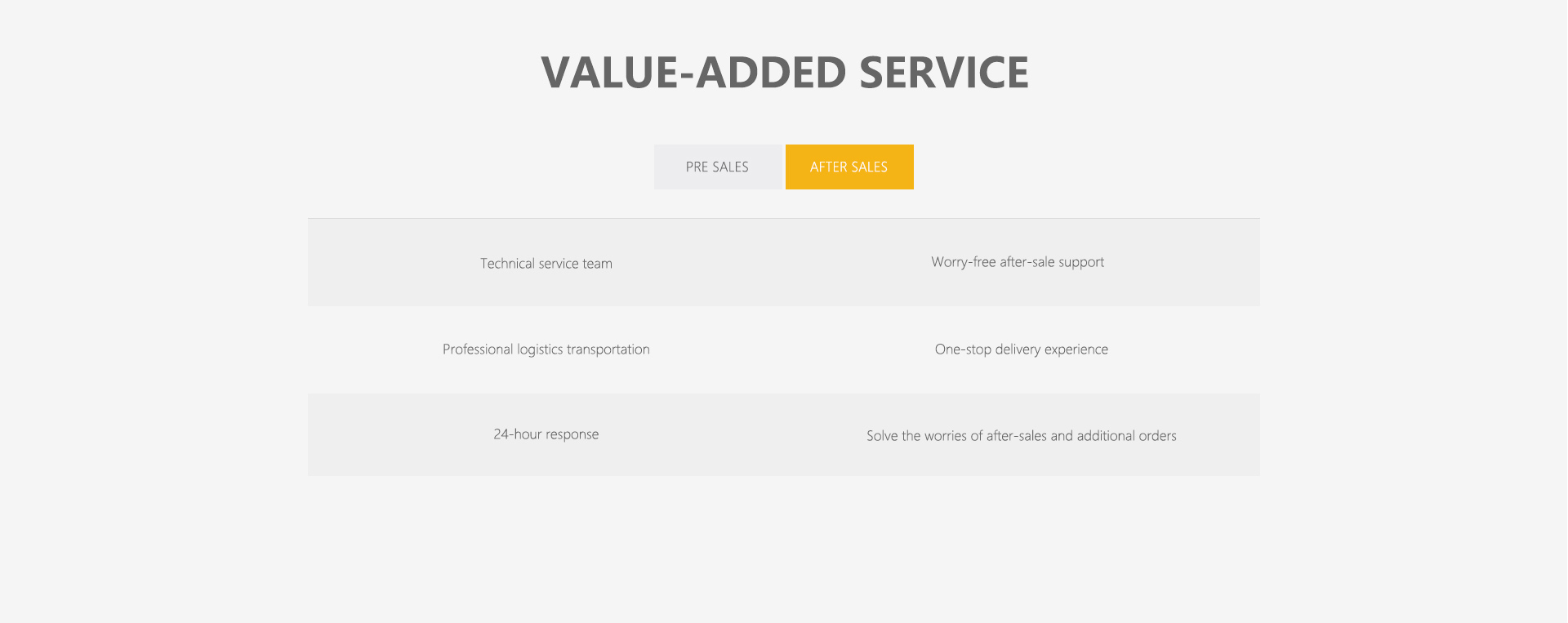The width and height of the screenshot is (1568, 623).
Task: Select the 24-hour response cell
Action: click(x=546, y=434)
